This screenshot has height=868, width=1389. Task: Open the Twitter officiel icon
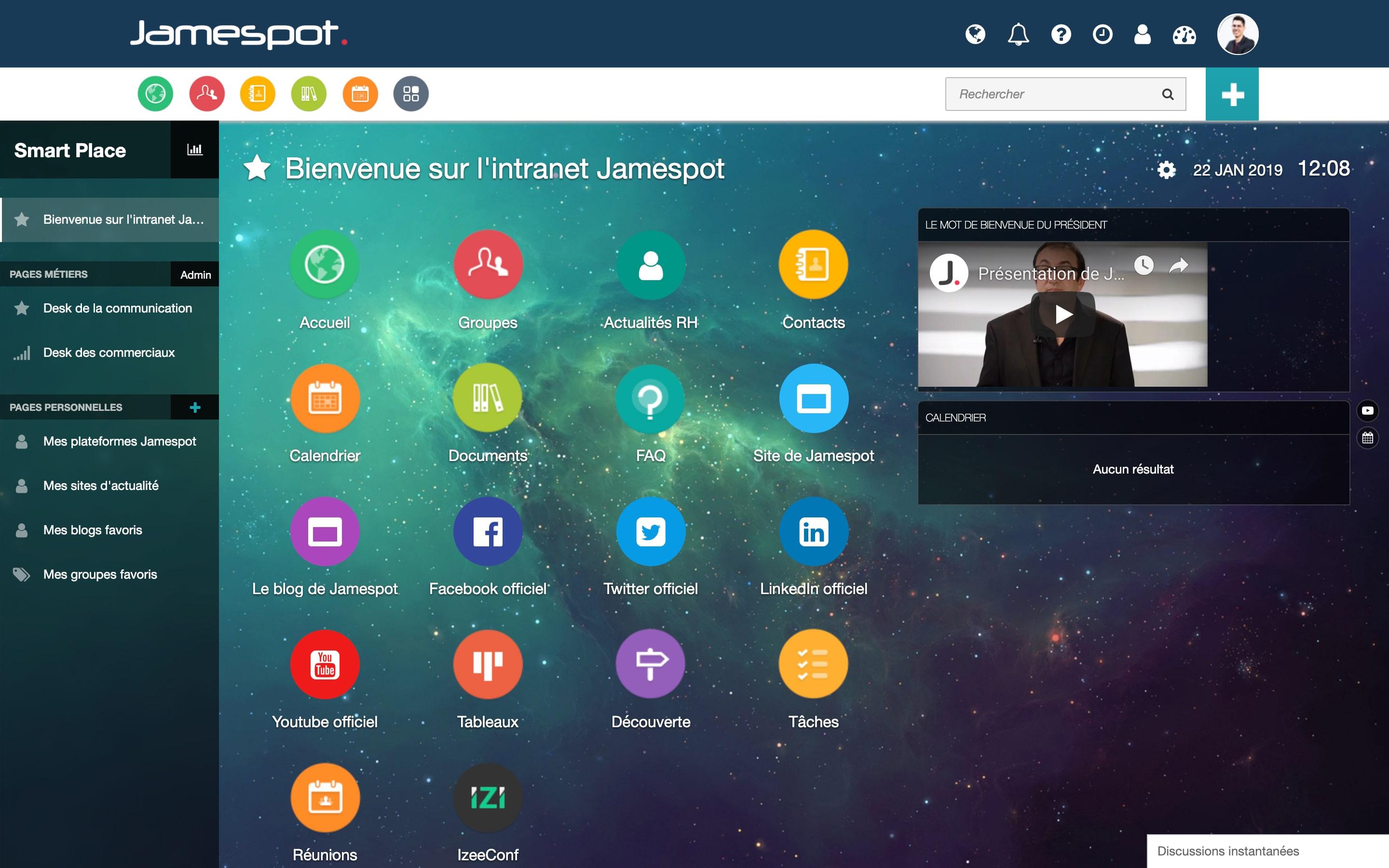[650, 531]
